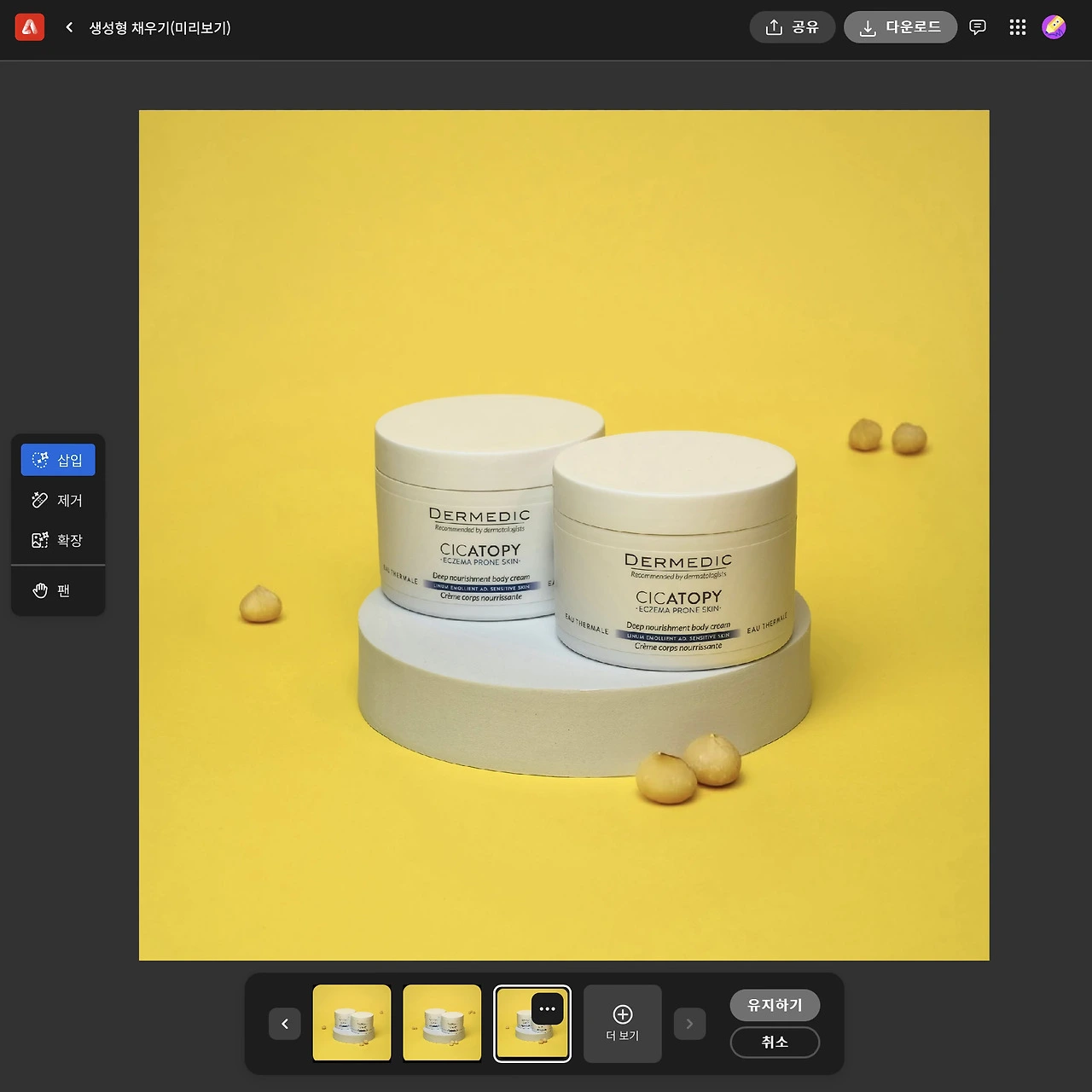This screenshot has height=1092, width=1092.
Task: Generate more with 더 보기 button
Action: (x=623, y=1024)
